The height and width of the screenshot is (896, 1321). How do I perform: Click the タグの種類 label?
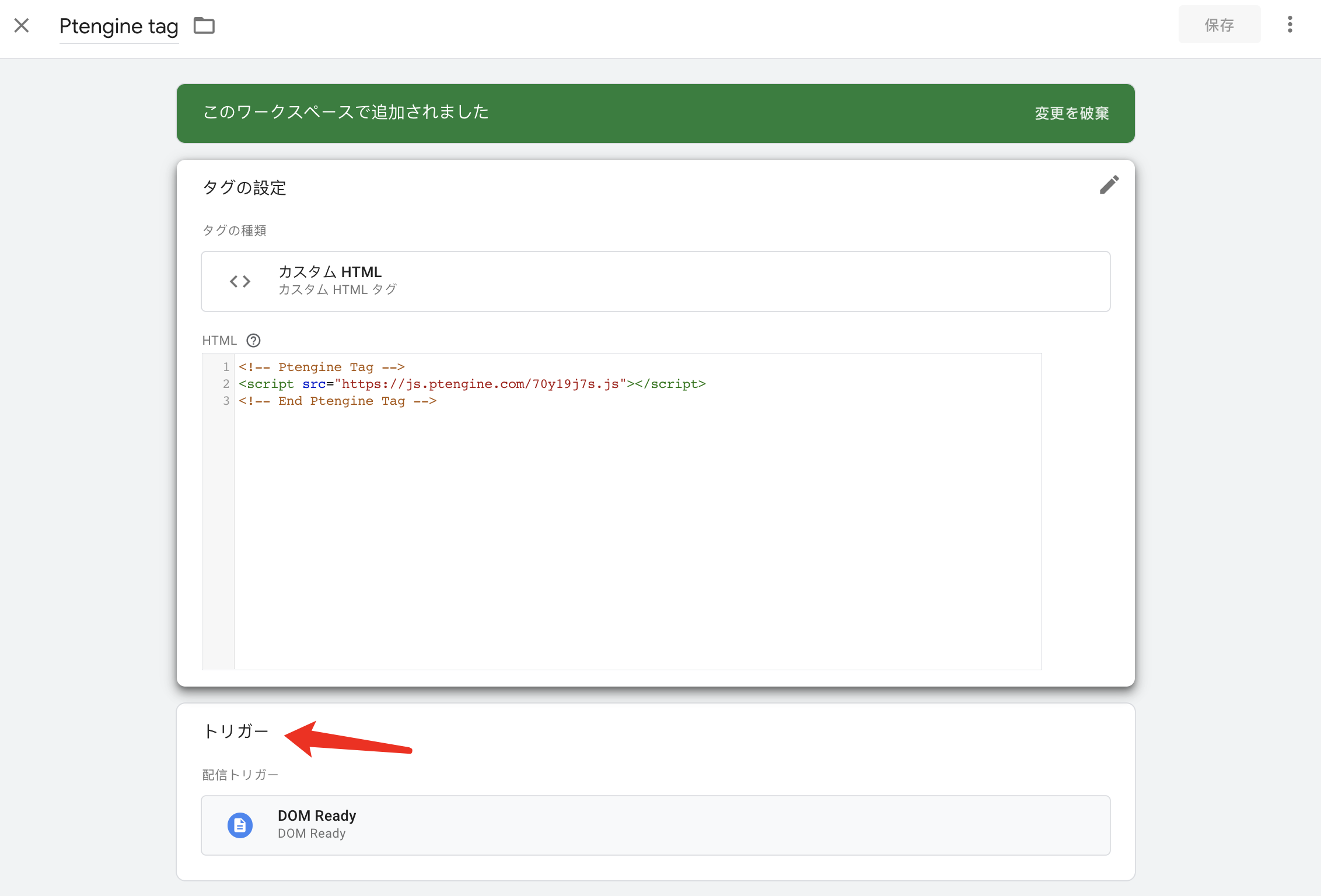pyautogui.click(x=234, y=230)
